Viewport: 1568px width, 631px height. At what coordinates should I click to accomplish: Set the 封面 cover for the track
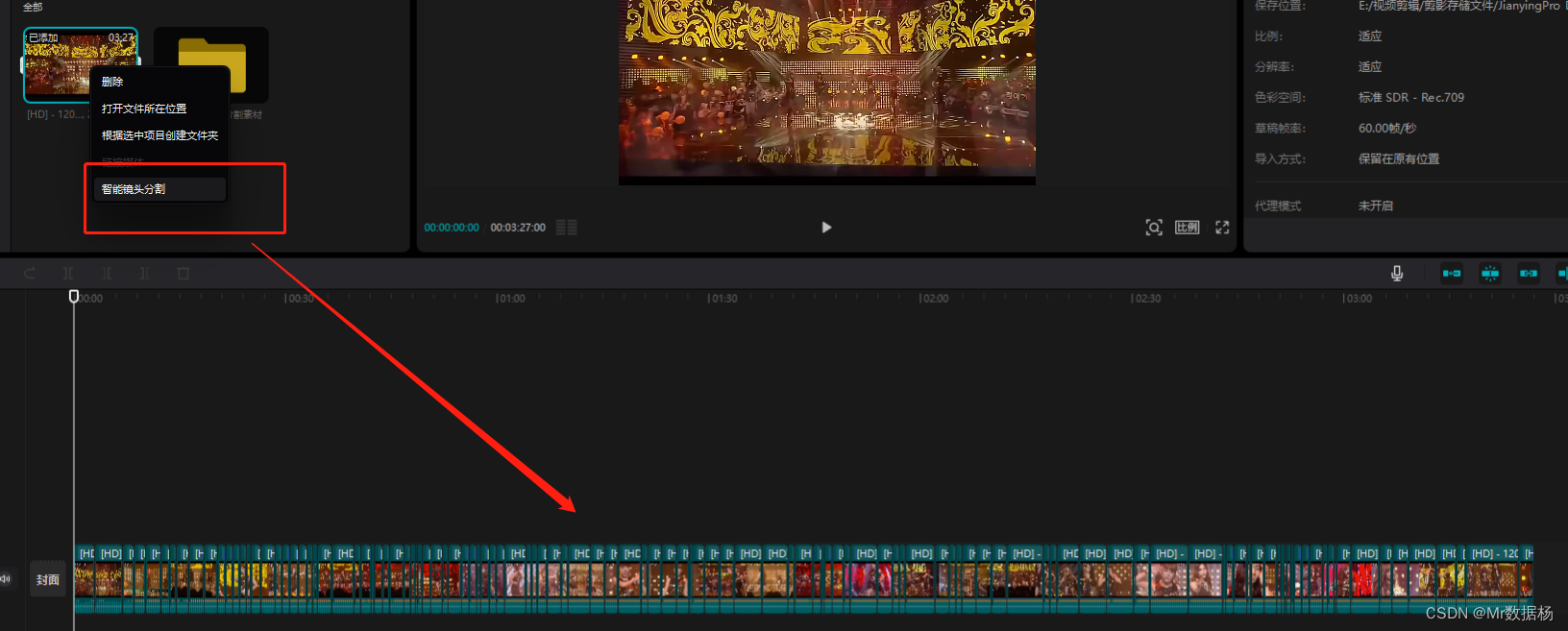(x=48, y=580)
